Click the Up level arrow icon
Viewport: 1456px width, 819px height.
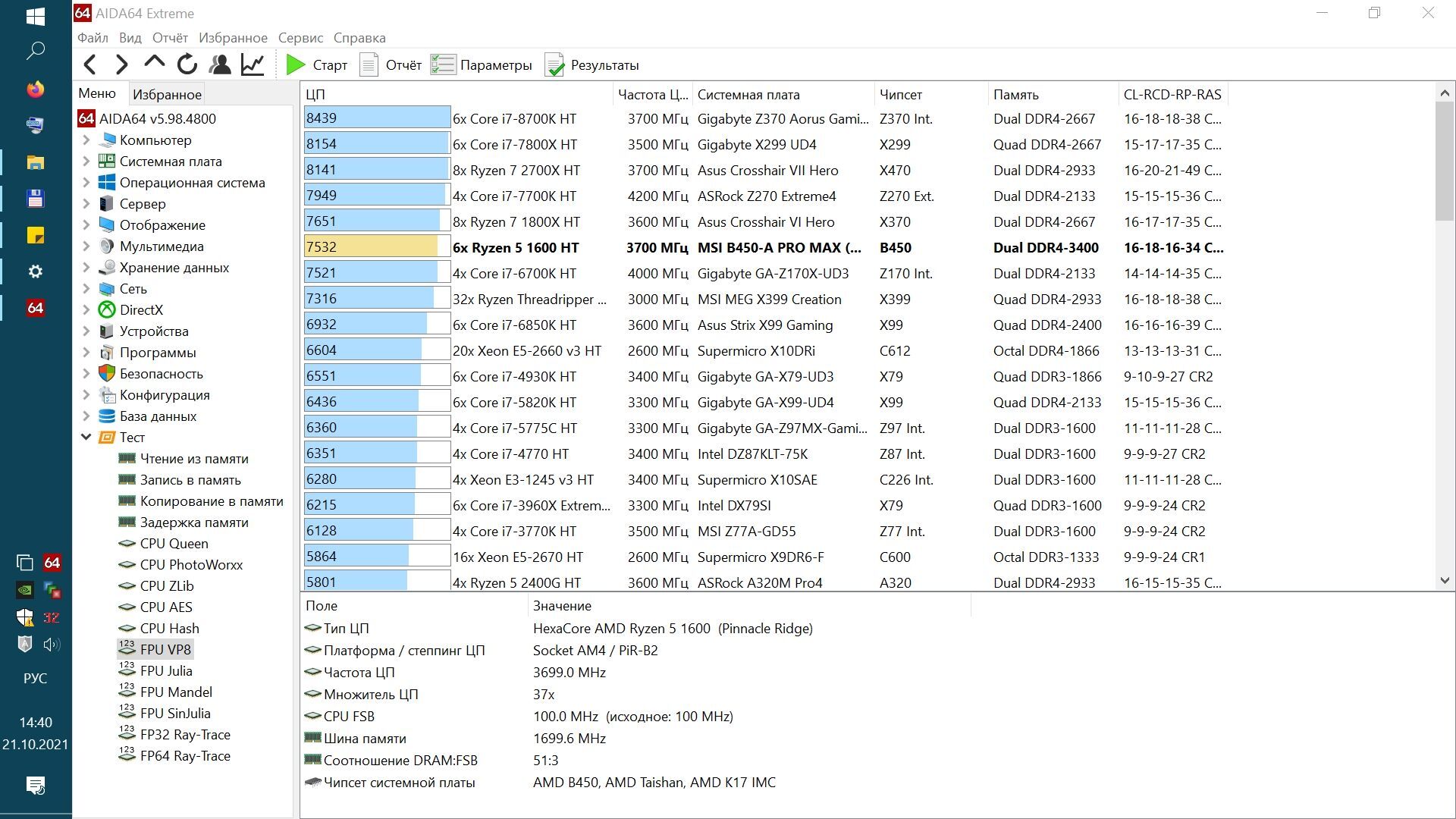click(154, 64)
